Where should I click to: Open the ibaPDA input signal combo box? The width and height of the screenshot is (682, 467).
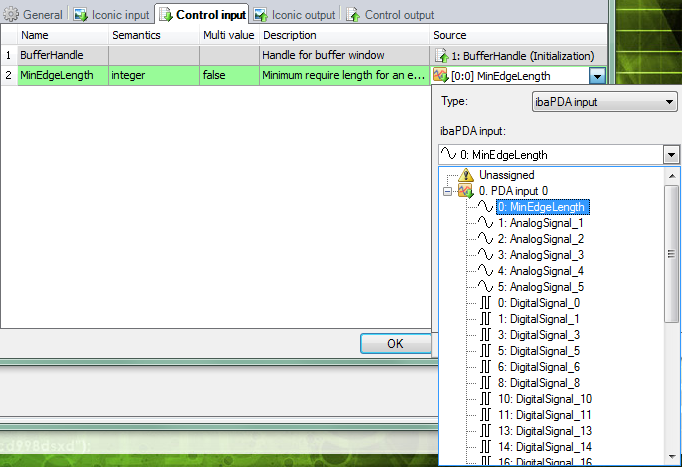point(559,154)
